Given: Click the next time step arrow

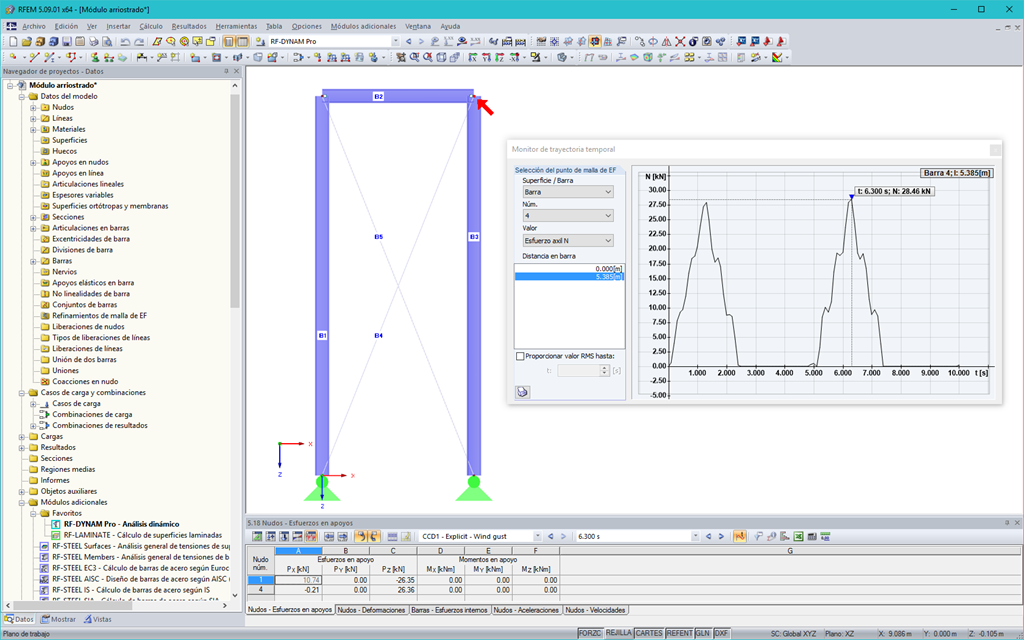Looking at the screenshot, I should tap(721, 536).
